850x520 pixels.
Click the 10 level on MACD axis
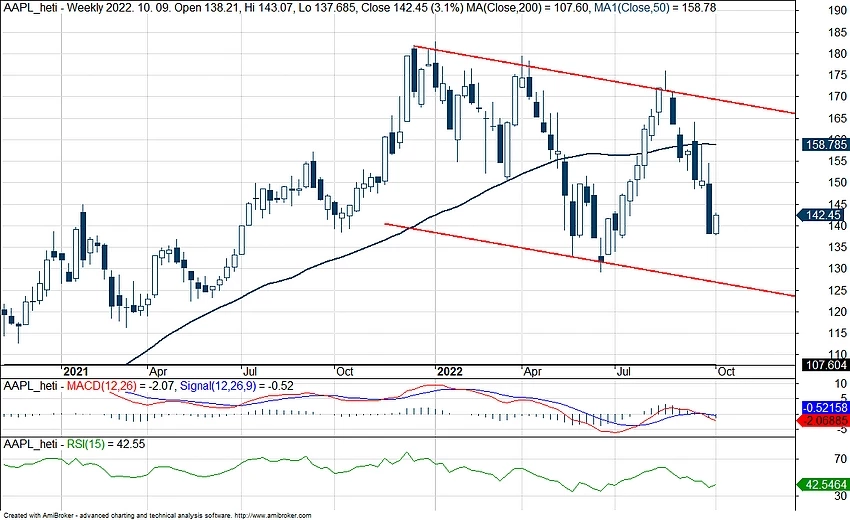pyautogui.click(x=841, y=383)
